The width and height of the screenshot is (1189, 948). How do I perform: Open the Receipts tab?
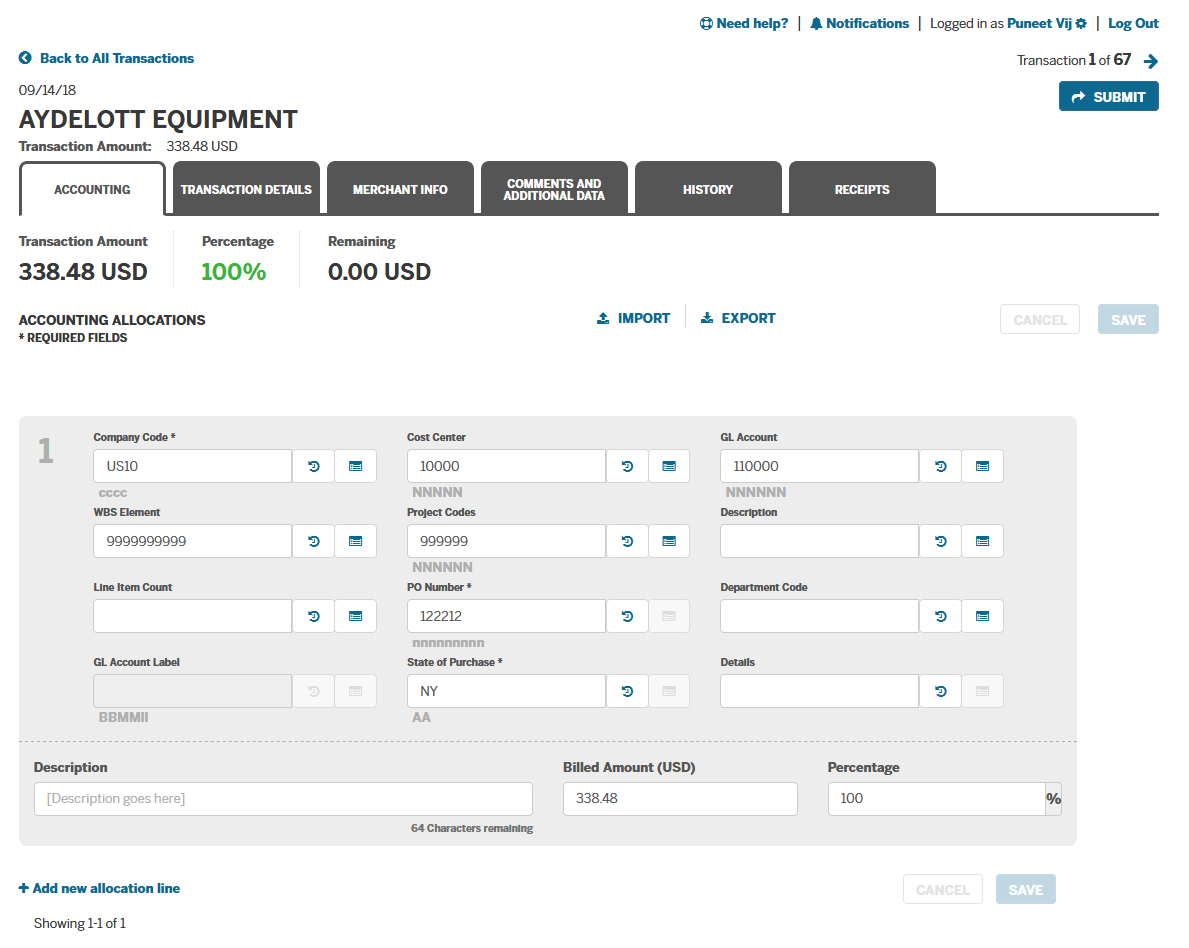point(862,189)
